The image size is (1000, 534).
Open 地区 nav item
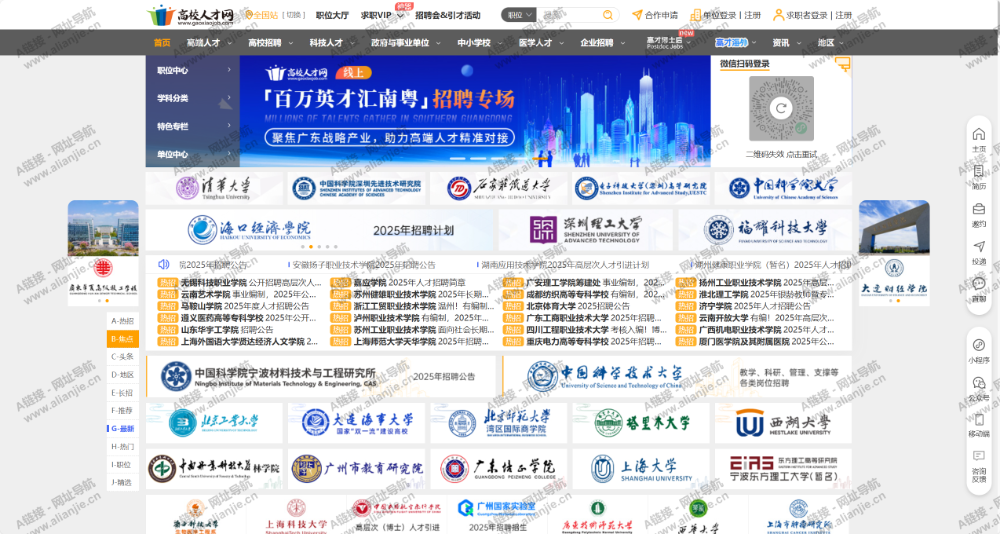point(826,43)
